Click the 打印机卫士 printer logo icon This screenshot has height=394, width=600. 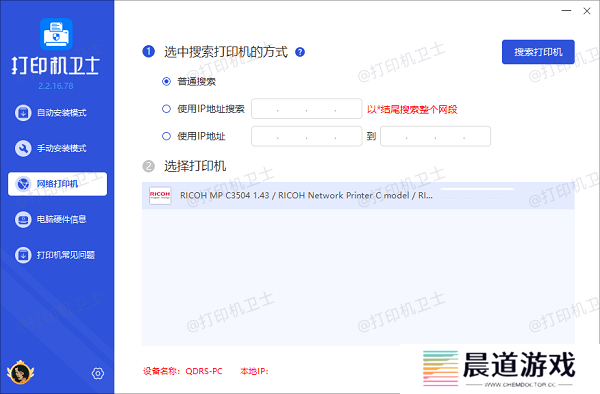click(x=56, y=34)
